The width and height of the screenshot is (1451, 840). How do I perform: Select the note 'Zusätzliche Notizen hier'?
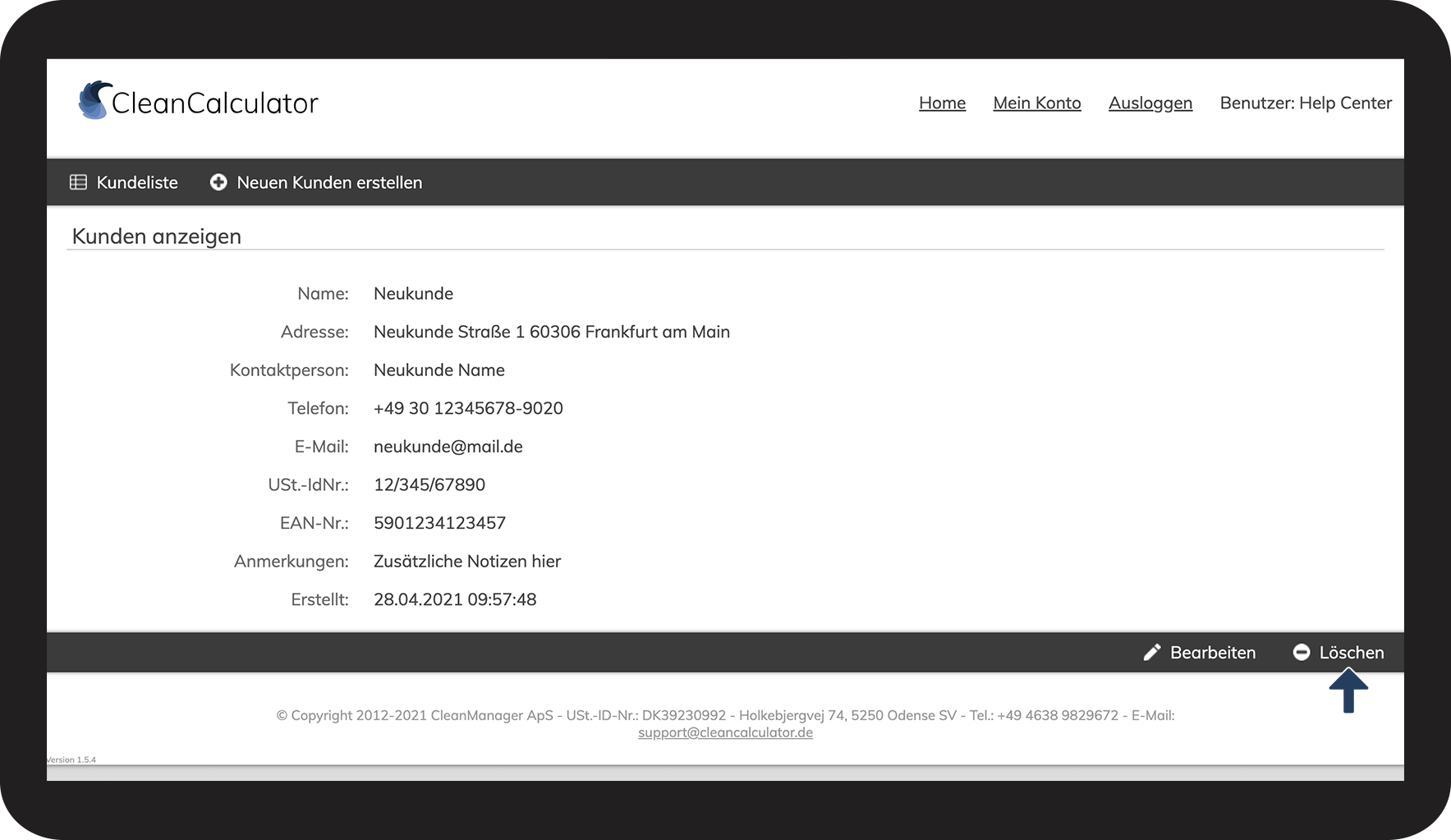467,562
